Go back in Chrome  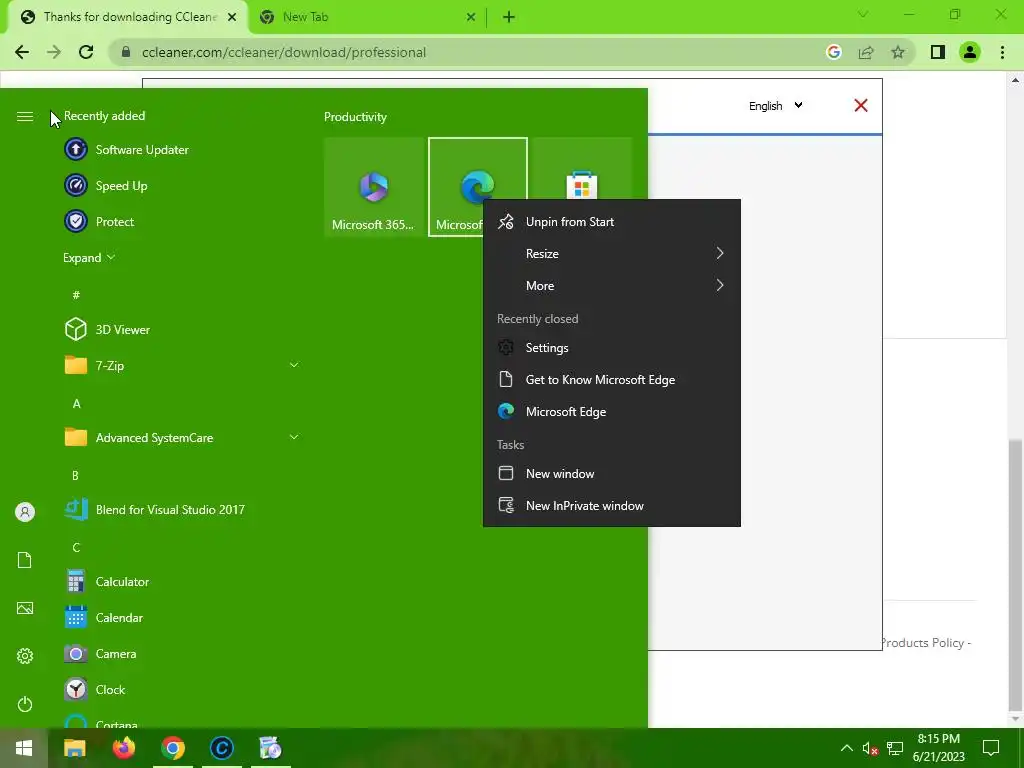tap(22, 52)
